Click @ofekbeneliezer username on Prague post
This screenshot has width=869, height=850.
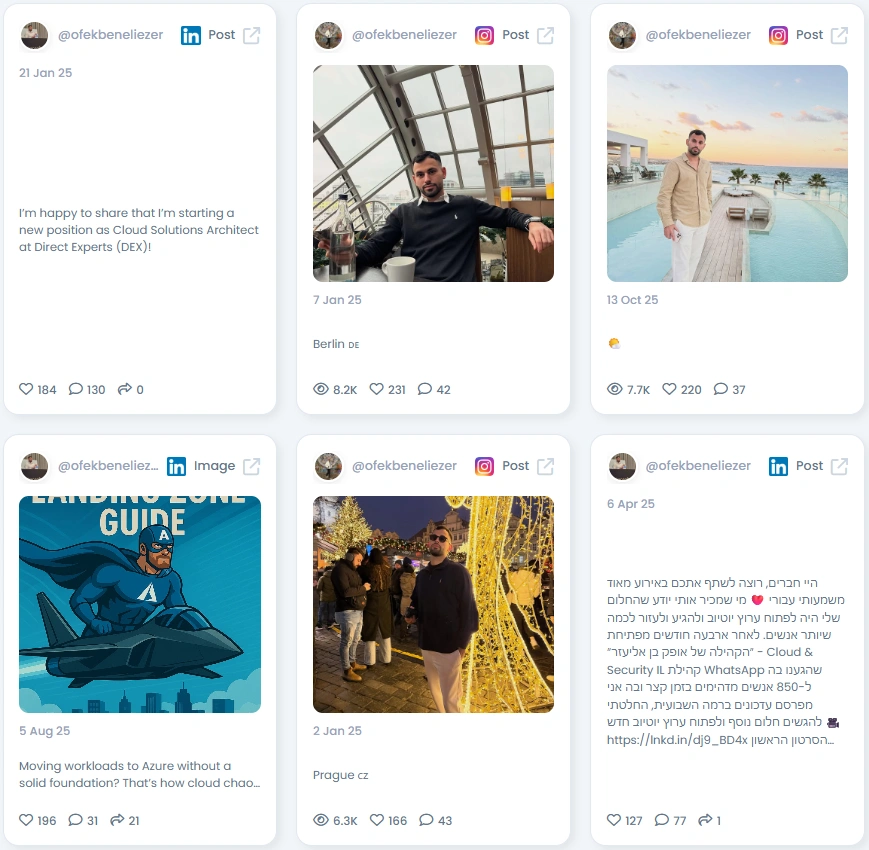click(404, 465)
